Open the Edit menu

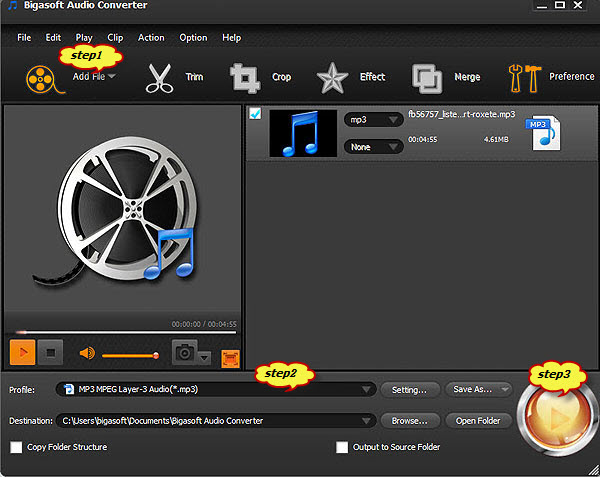click(53, 37)
